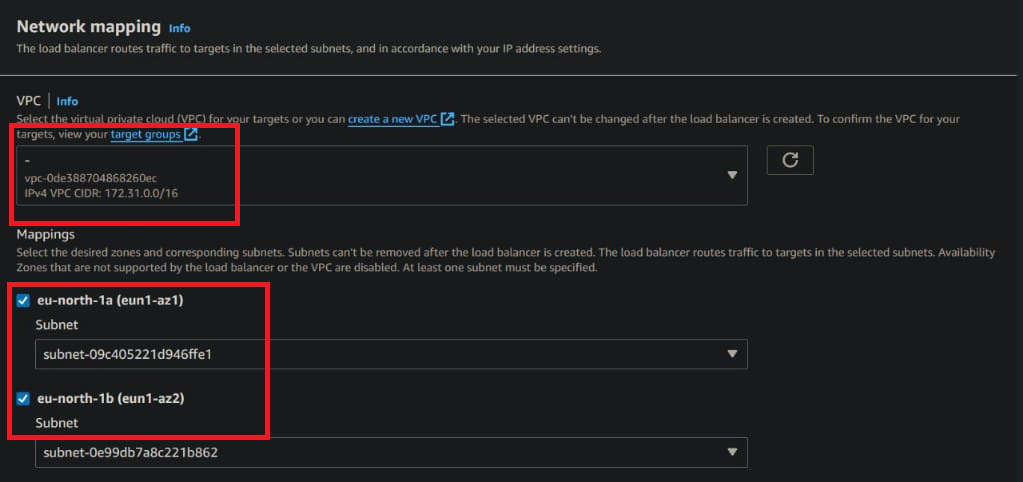Open the "target groups" link
The image size is (1023, 482).
(146, 134)
